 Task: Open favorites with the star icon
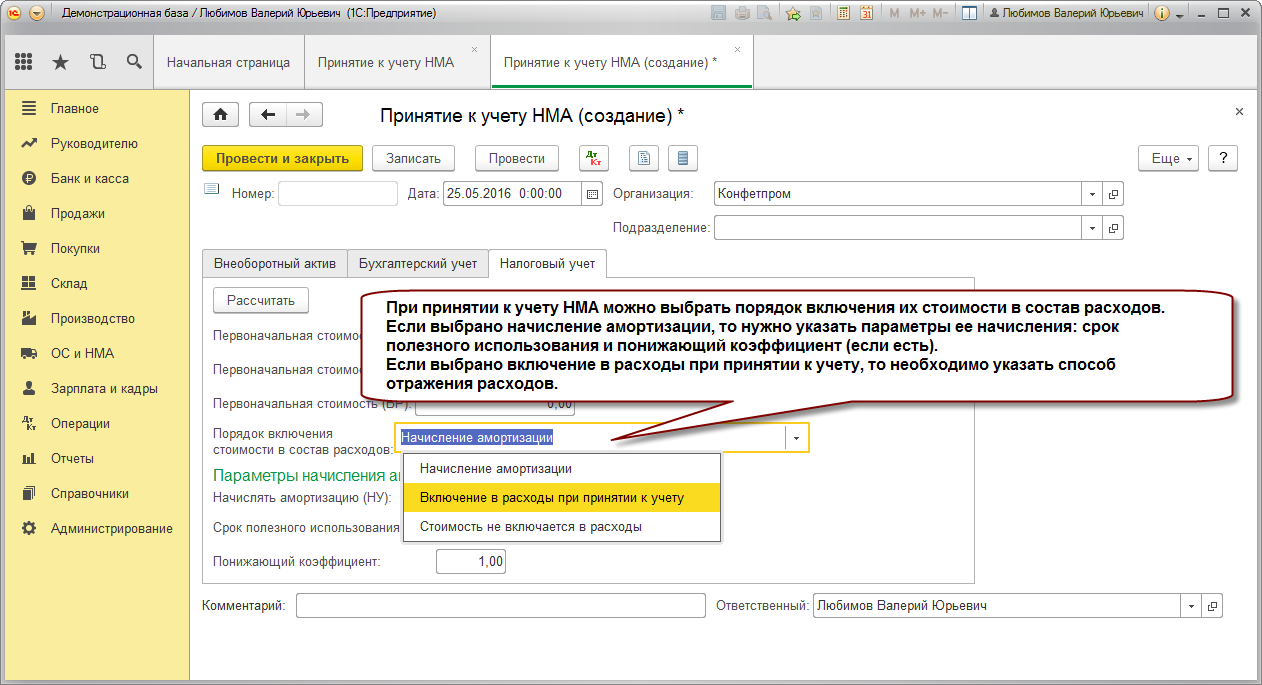point(60,62)
